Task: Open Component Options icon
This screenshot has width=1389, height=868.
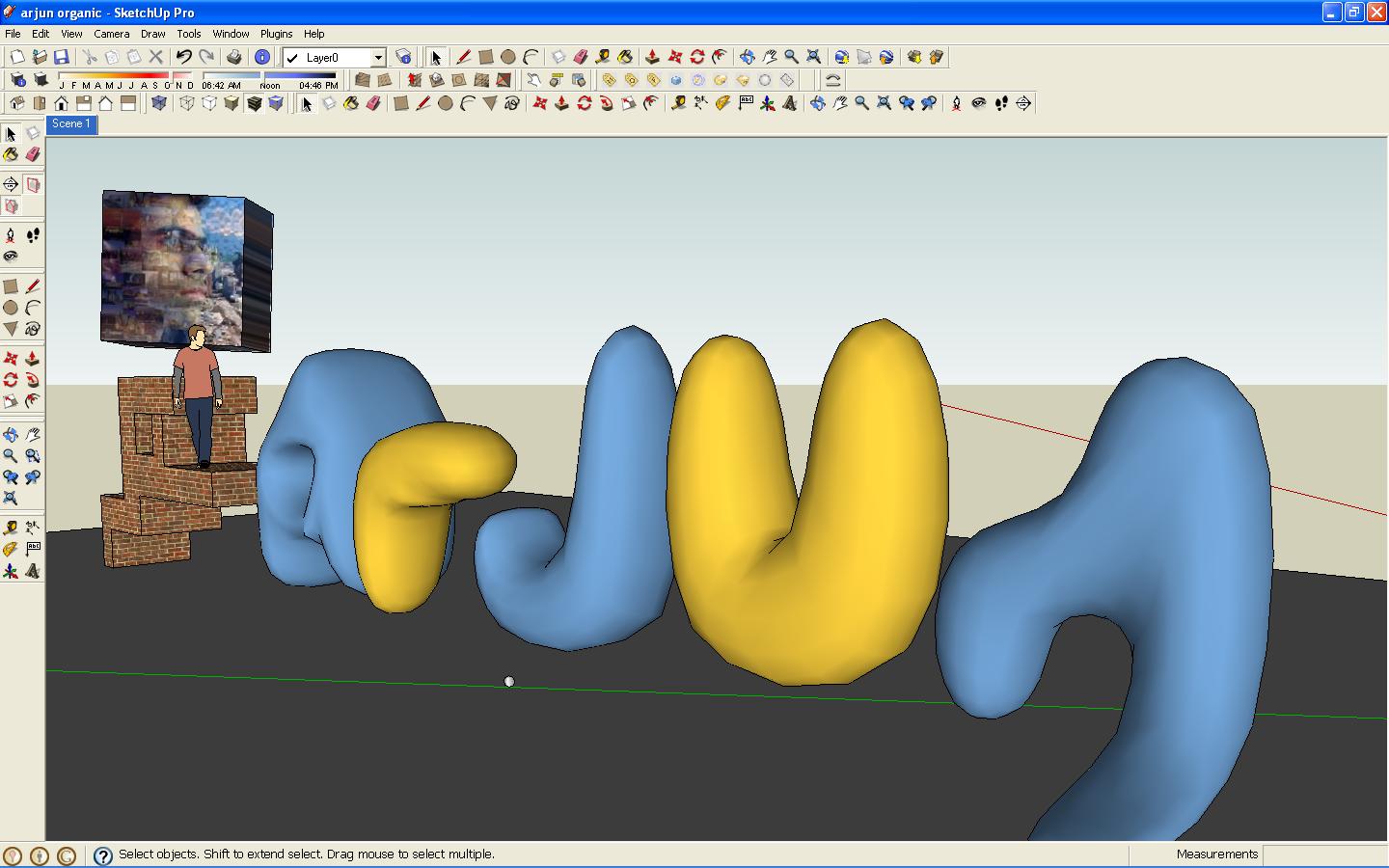Action: pyautogui.click(x=557, y=80)
